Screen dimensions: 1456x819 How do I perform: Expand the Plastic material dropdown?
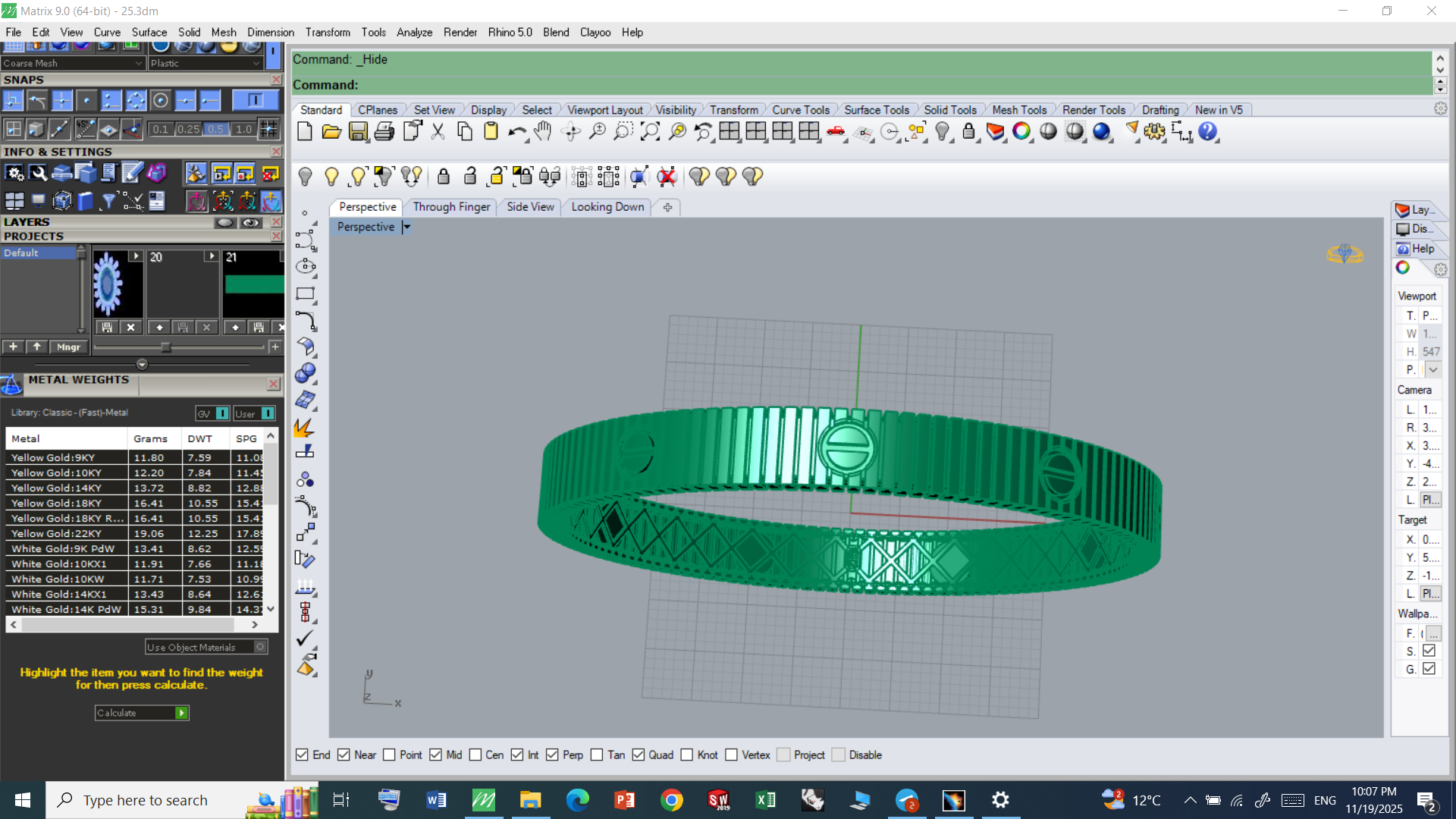tap(256, 64)
